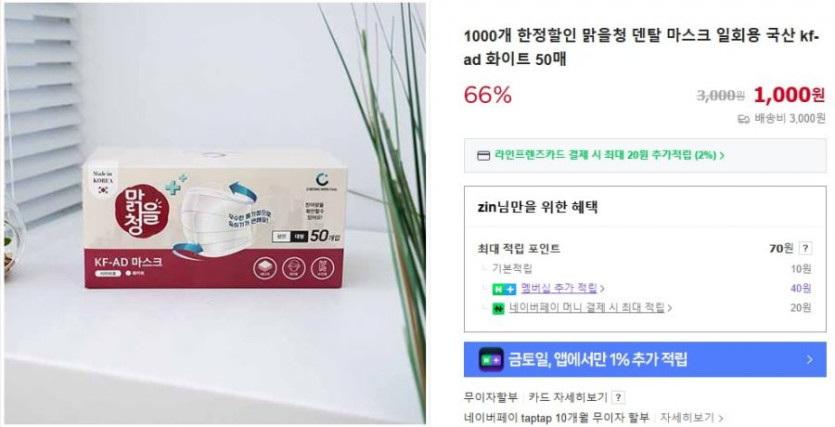Click the N+ membership badge icon

[x=504, y=289]
